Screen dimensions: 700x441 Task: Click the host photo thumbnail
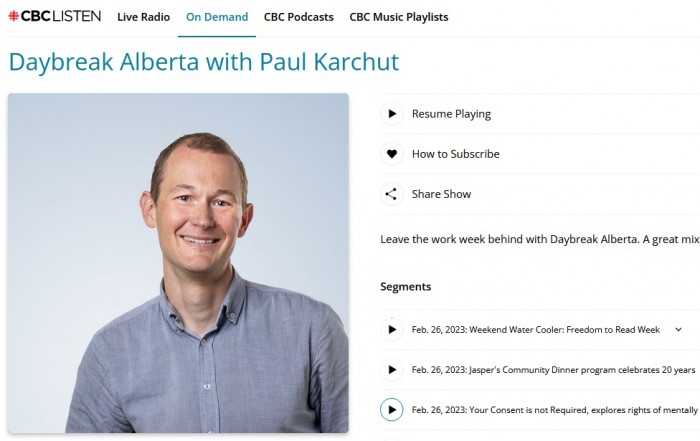click(178, 263)
